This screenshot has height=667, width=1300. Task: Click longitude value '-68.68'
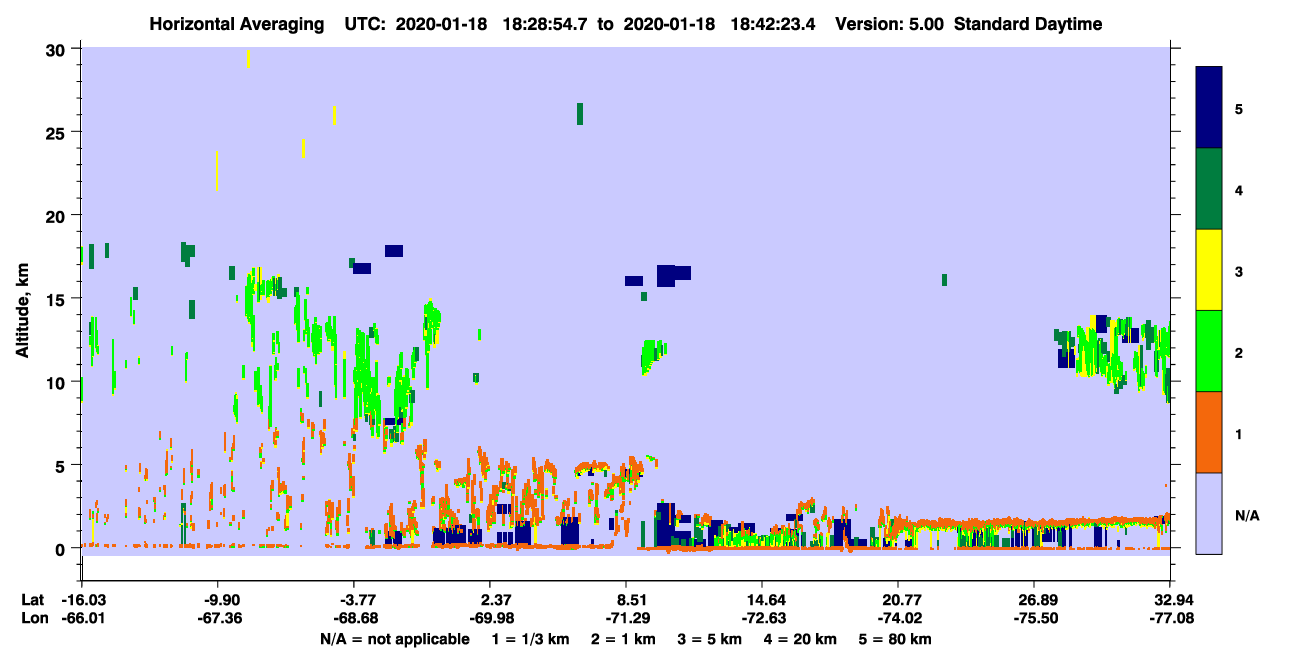point(354,619)
